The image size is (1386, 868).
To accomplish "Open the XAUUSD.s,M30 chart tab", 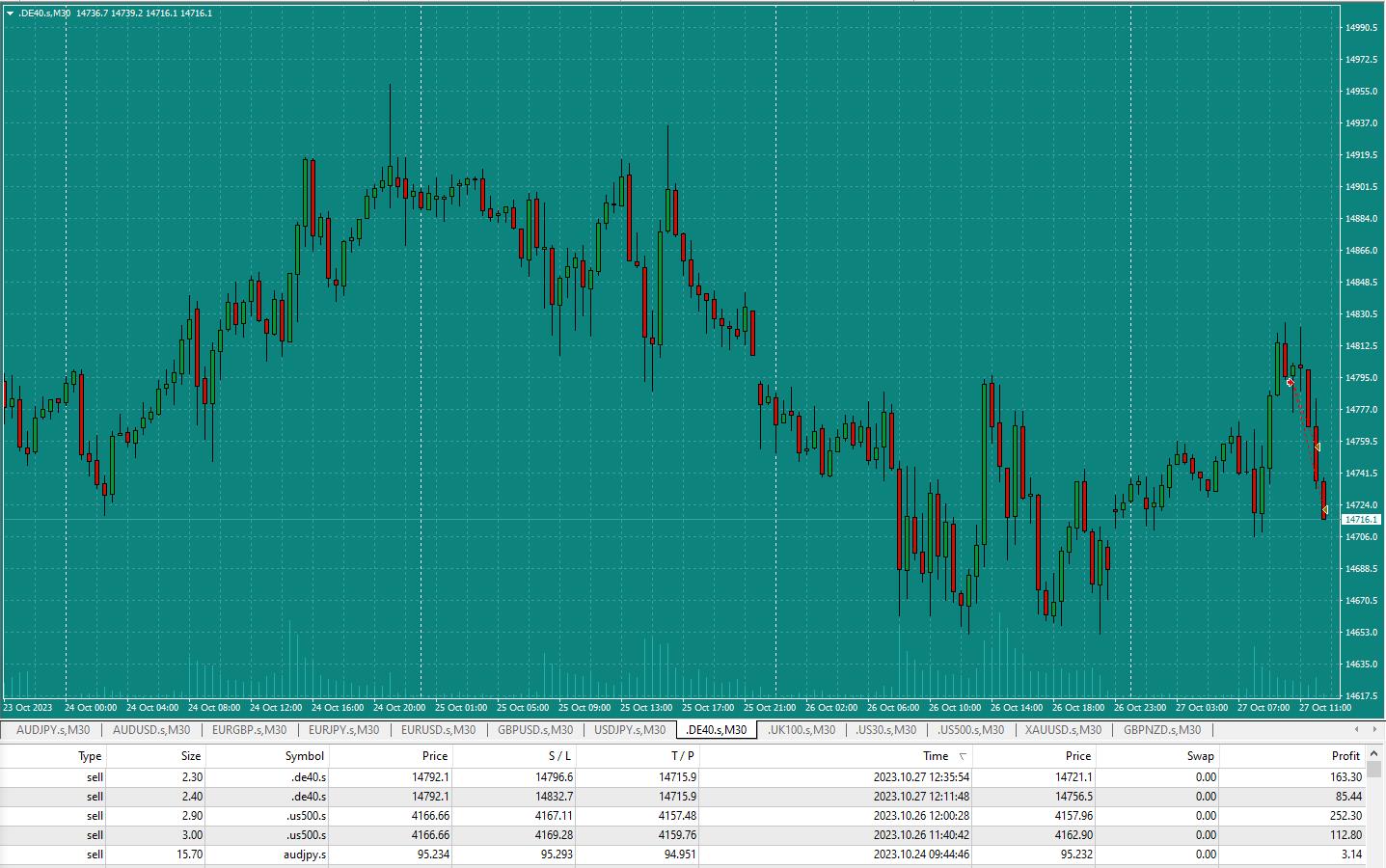I will point(1063,730).
